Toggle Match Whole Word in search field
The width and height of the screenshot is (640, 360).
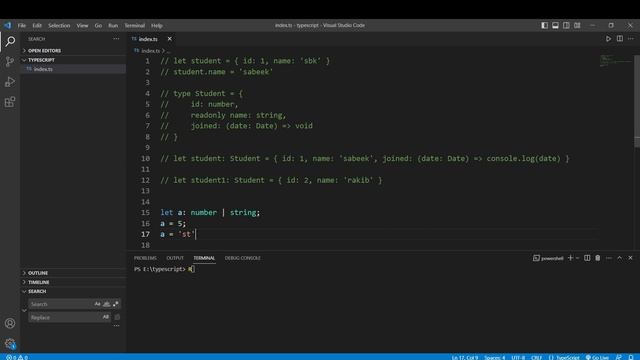[x=107, y=304]
